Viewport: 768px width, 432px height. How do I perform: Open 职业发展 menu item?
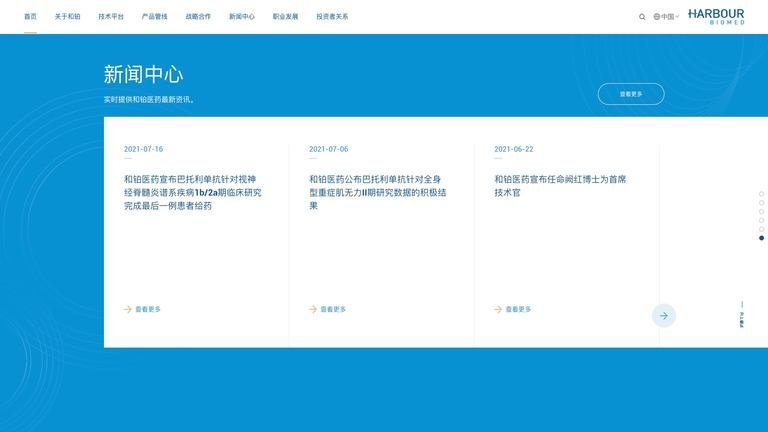pos(286,17)
